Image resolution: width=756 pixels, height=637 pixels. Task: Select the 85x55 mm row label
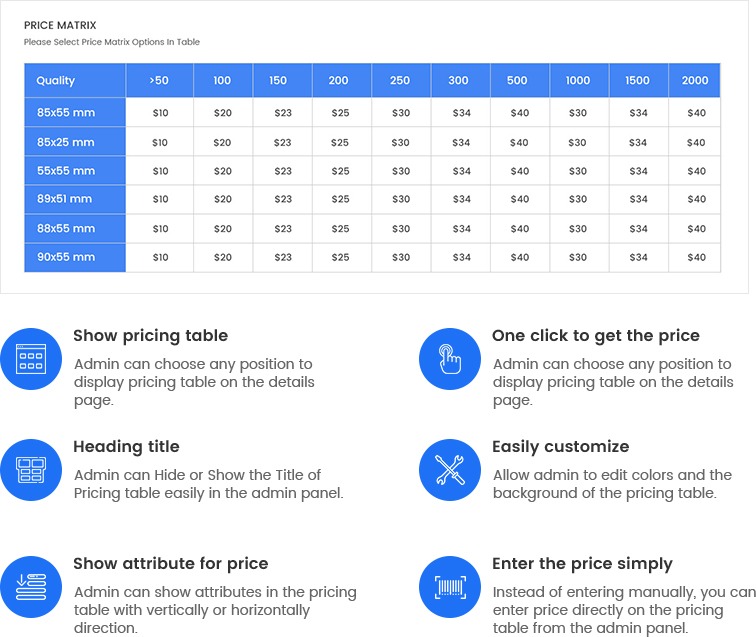[75, 113]
